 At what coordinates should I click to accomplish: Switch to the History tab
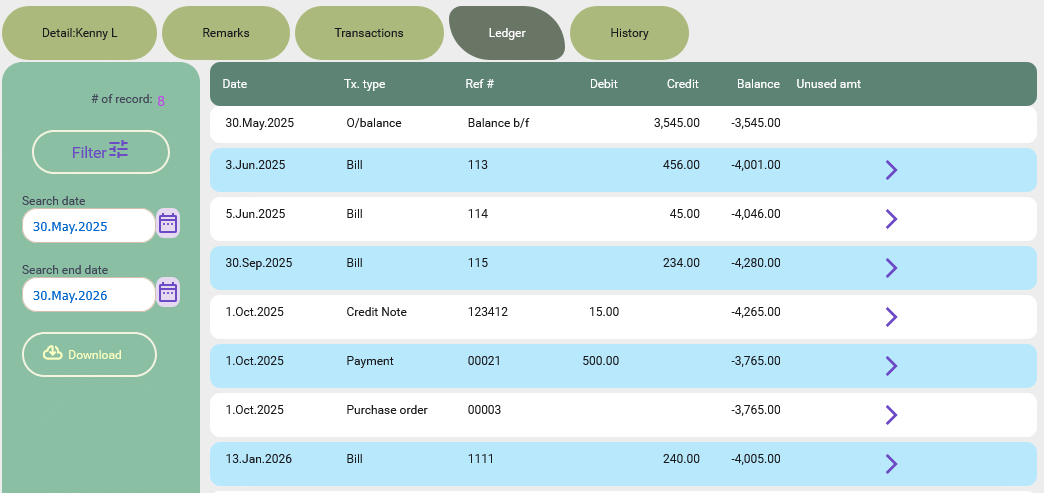pyautogui.click(x=629, y=33)
